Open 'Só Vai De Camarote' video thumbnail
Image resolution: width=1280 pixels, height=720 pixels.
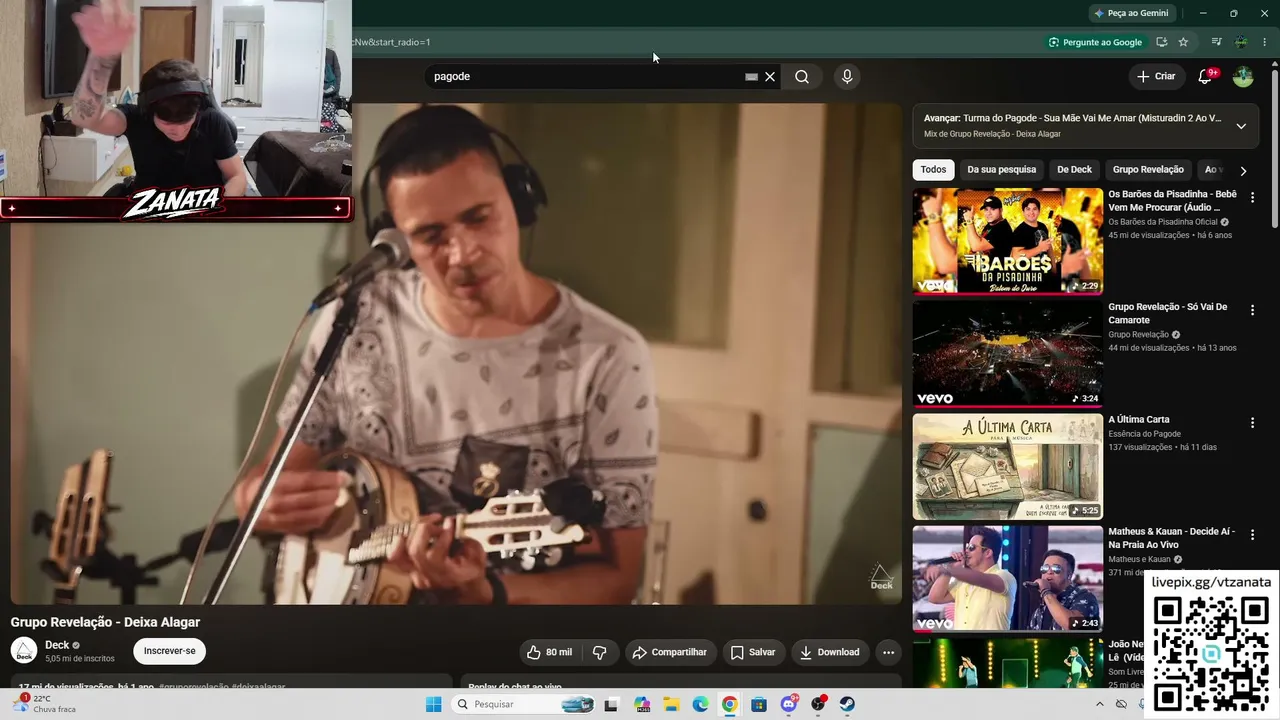1007,354
